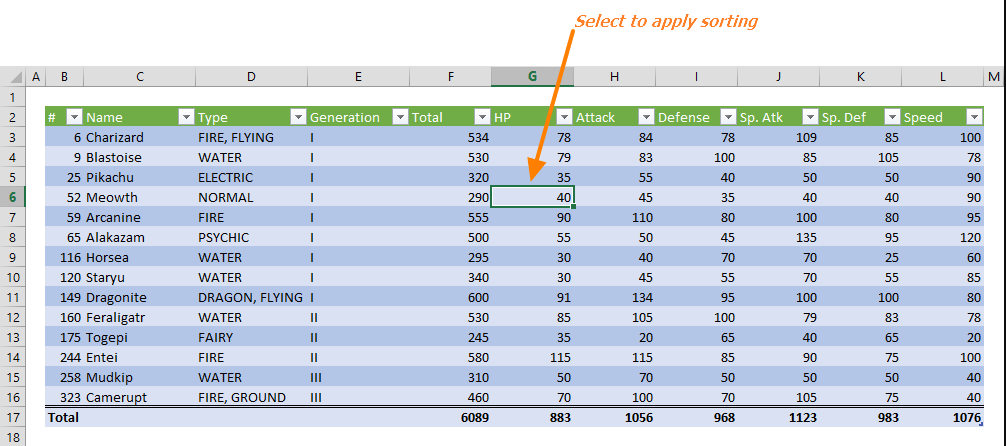
Task: Open the # column filter dropdown
Action: coord(75,117)
